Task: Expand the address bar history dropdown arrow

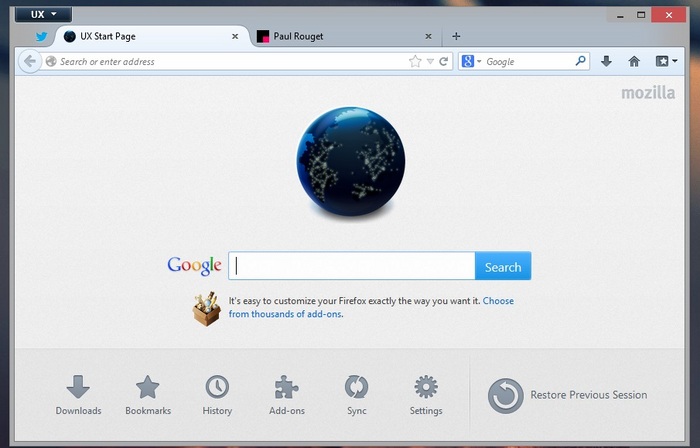Action: [430, 62]
